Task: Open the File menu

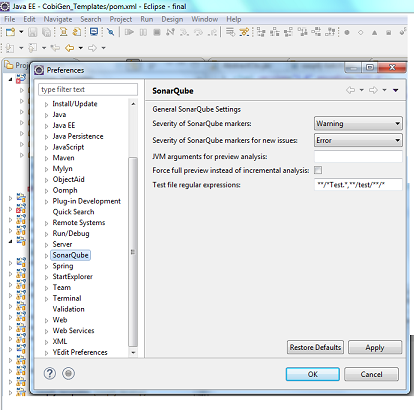Action: coord(10,19)
